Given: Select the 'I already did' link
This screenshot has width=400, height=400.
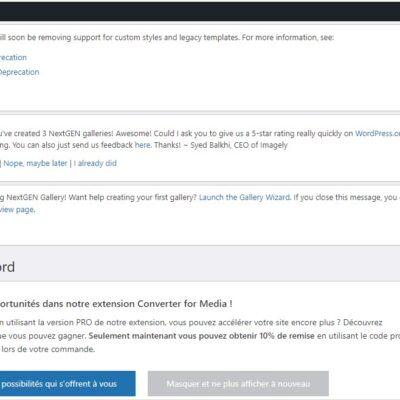Looking at the screenshot, I should [x=95, y=163].
